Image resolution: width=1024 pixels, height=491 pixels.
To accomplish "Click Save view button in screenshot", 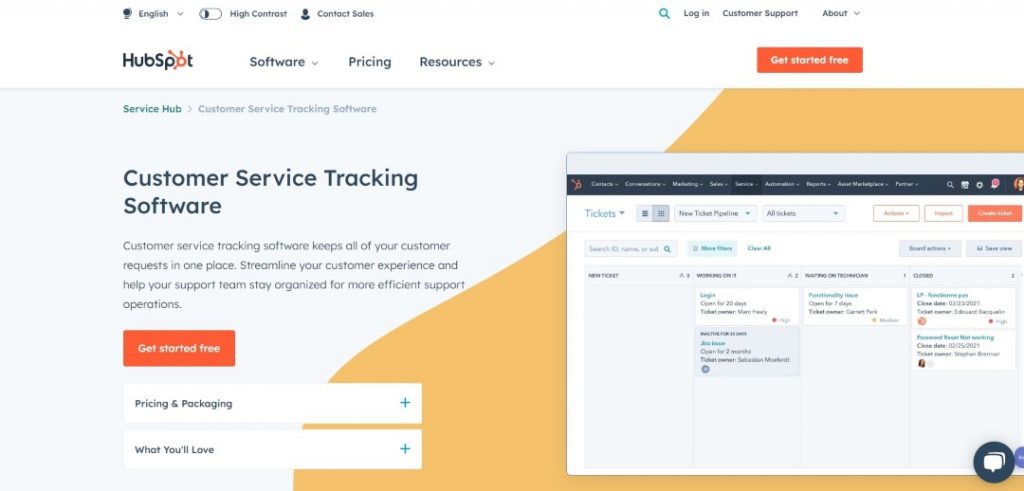I will 994,248.
